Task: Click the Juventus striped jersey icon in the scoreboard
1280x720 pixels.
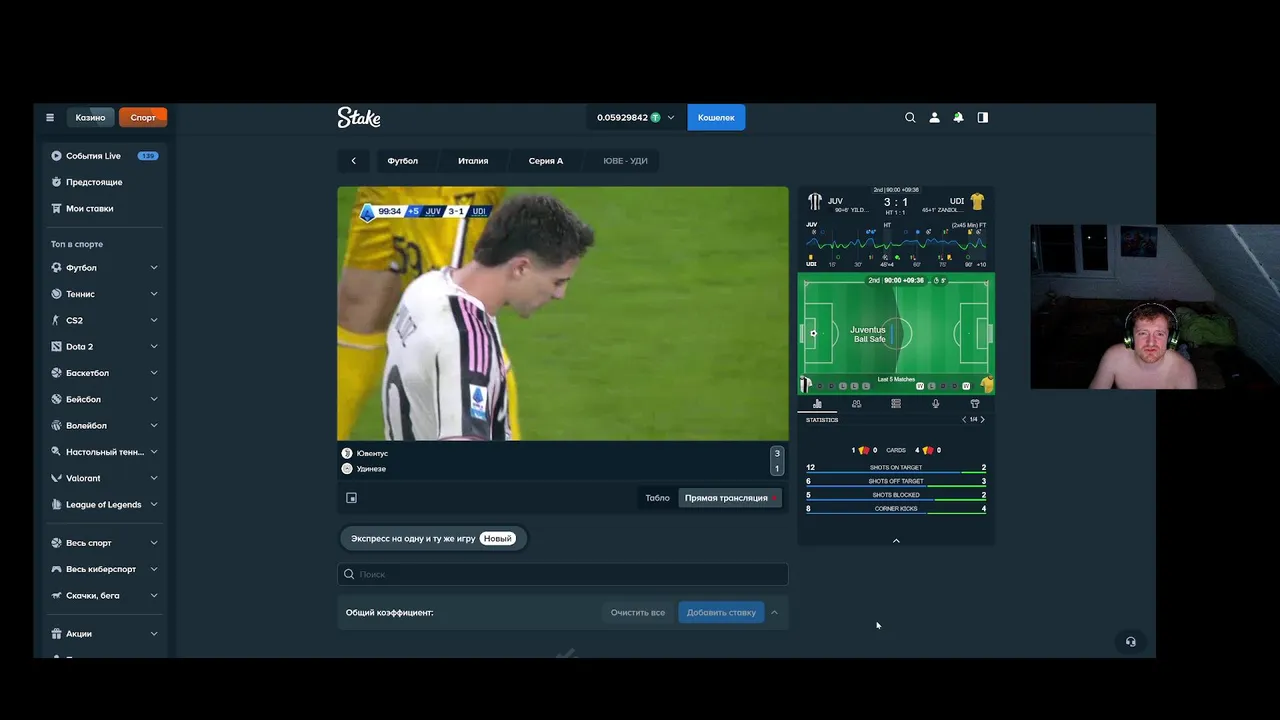Action: 815,202
